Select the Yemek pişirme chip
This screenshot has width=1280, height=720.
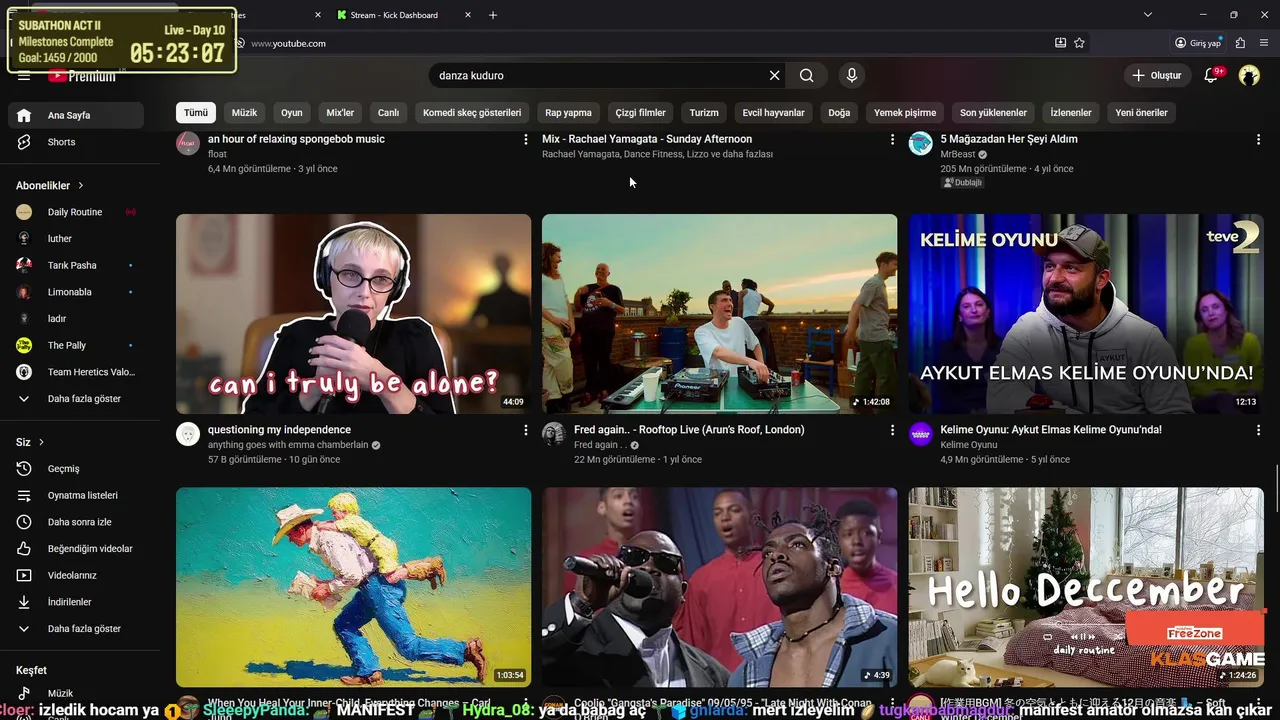click(x=905, y=113)
